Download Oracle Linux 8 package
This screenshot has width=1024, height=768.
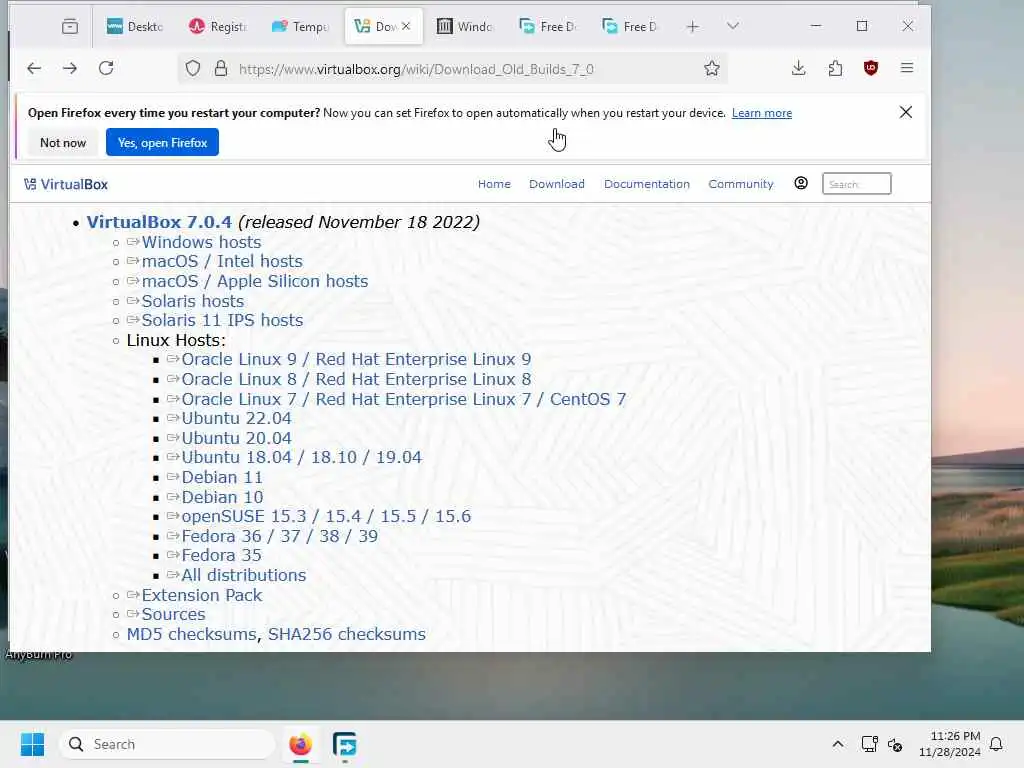tap(356, 379)
